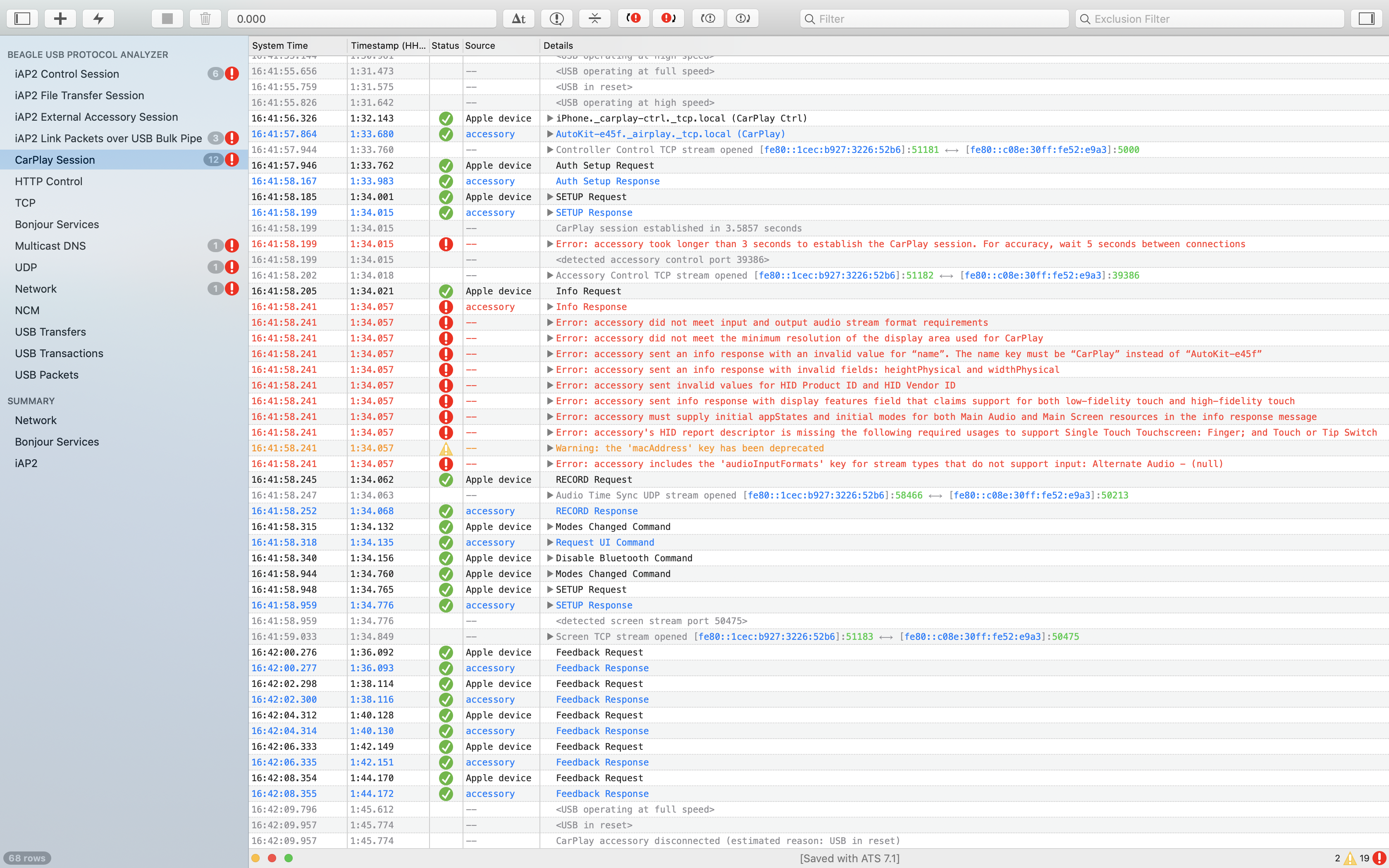This screenshot has height=868, width=1389.
Task: Toggle the right inspector panel button
Action: [1367, 18]
